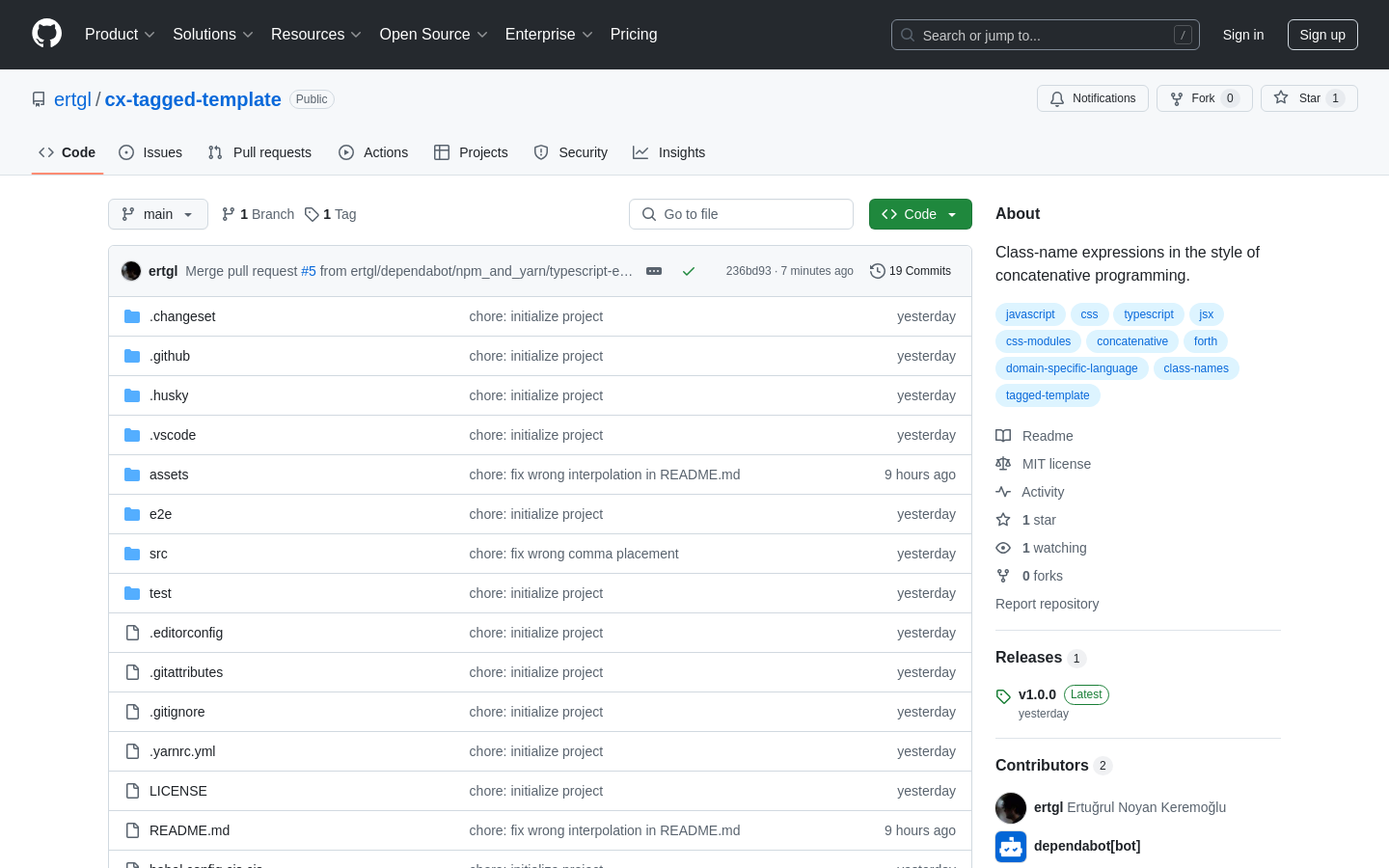Click Sign in link
The width and height of the screenshot is (1389, 868).
1243,35
